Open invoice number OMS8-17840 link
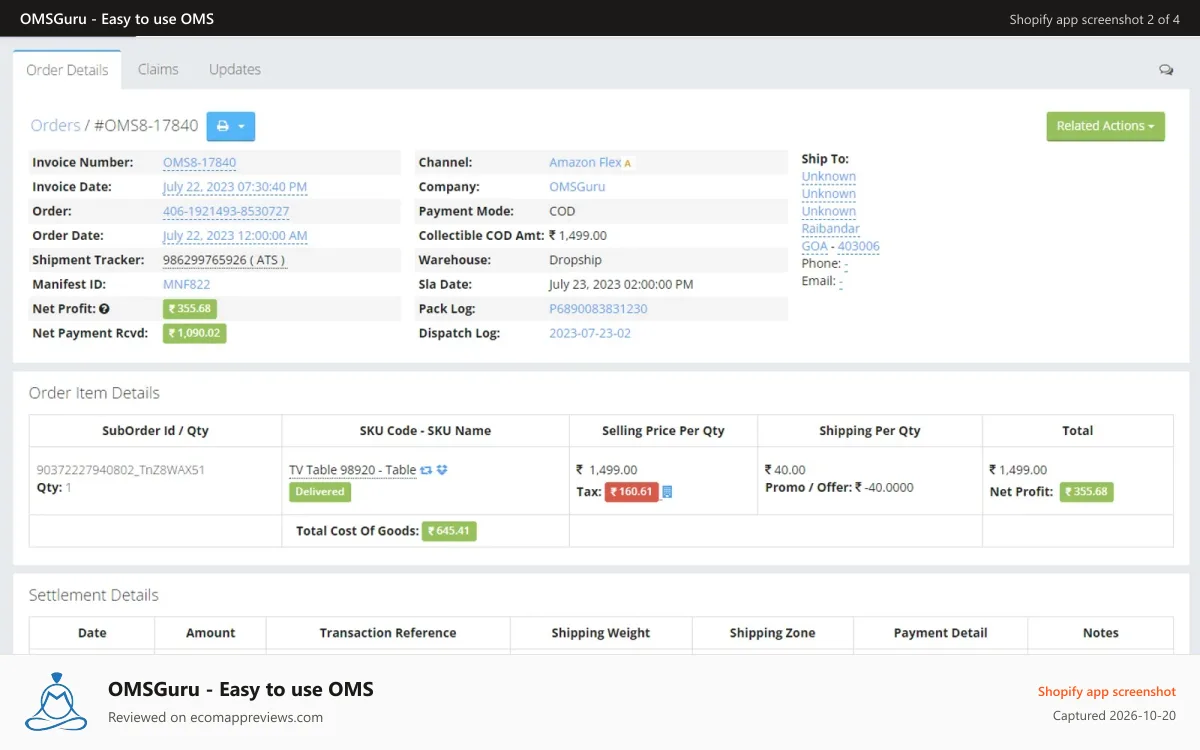 [x=199, y=163]
